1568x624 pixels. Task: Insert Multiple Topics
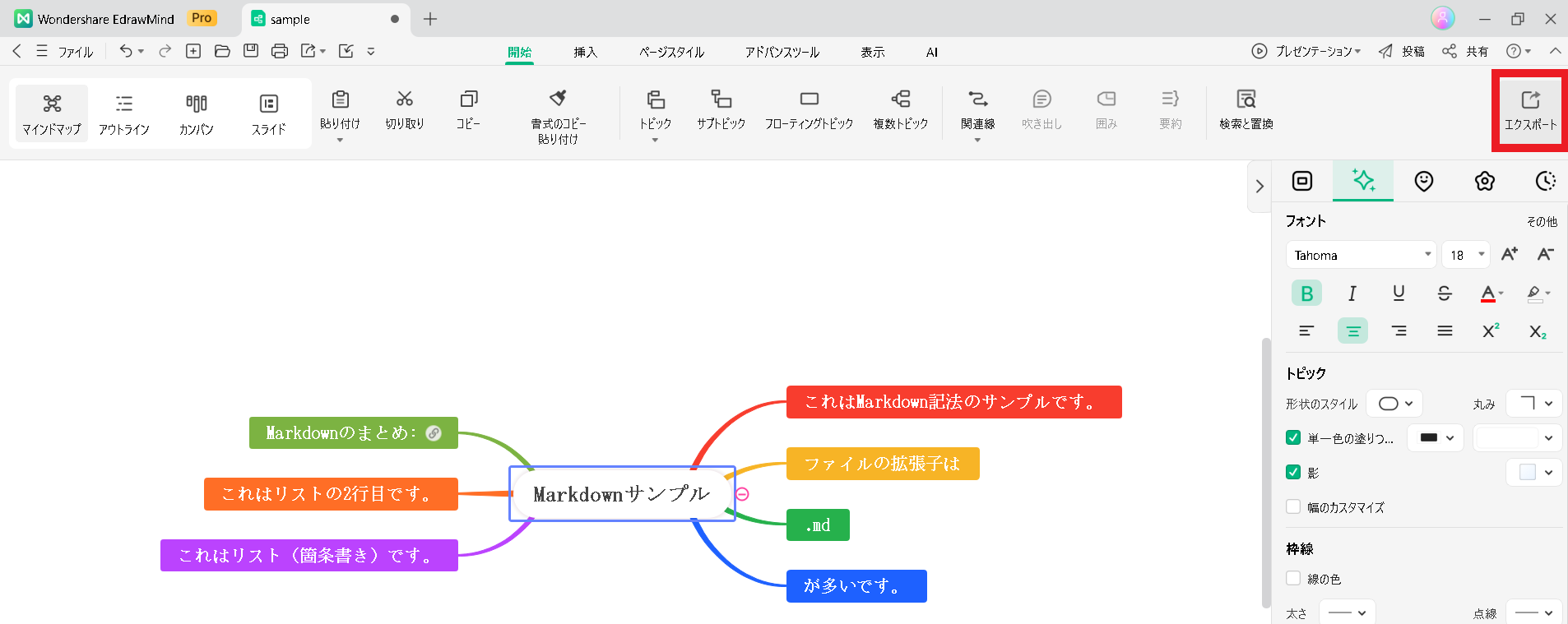(x=900, y=109)
